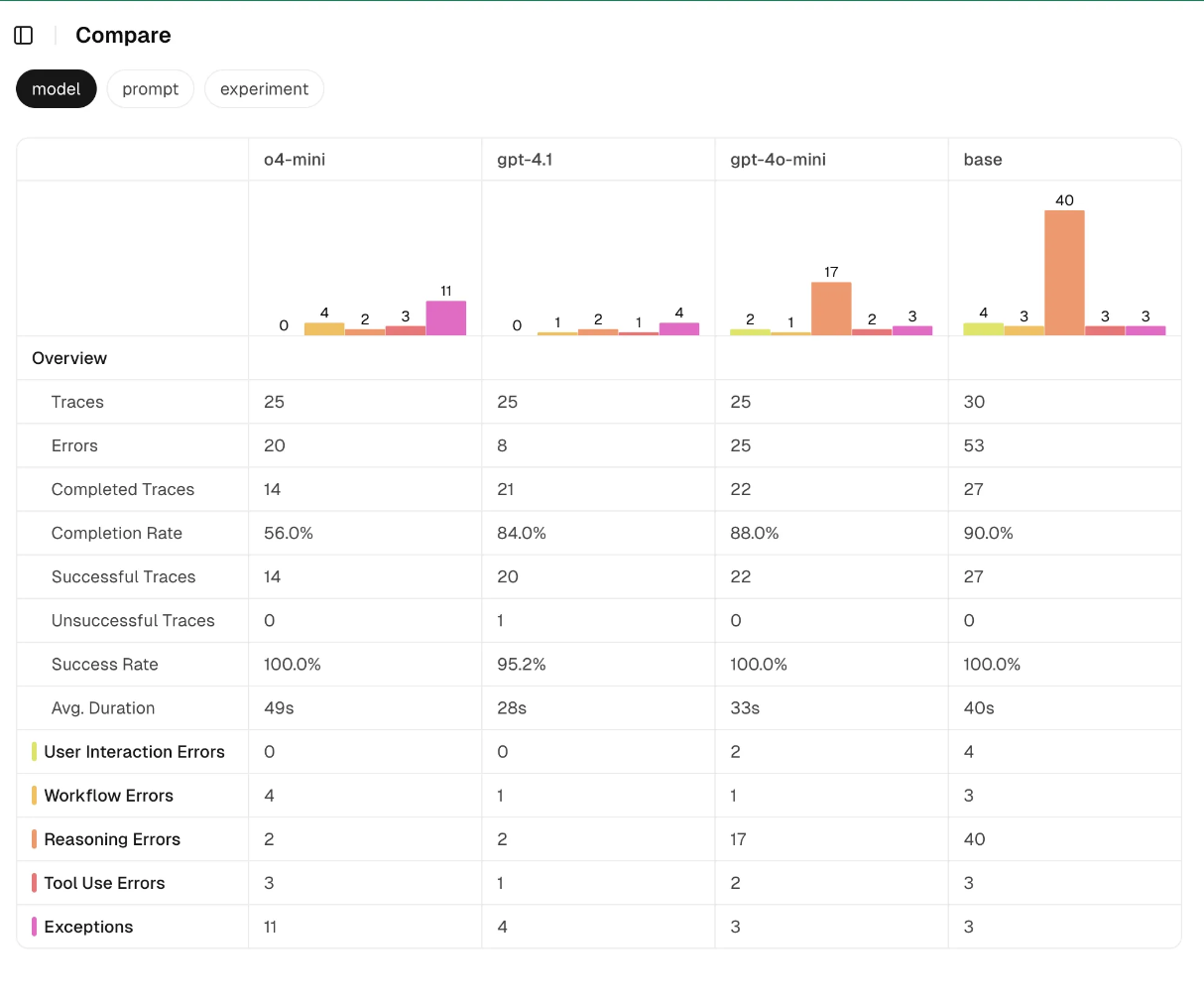Click base completion rate 90.0%

(x=989, y=533)
